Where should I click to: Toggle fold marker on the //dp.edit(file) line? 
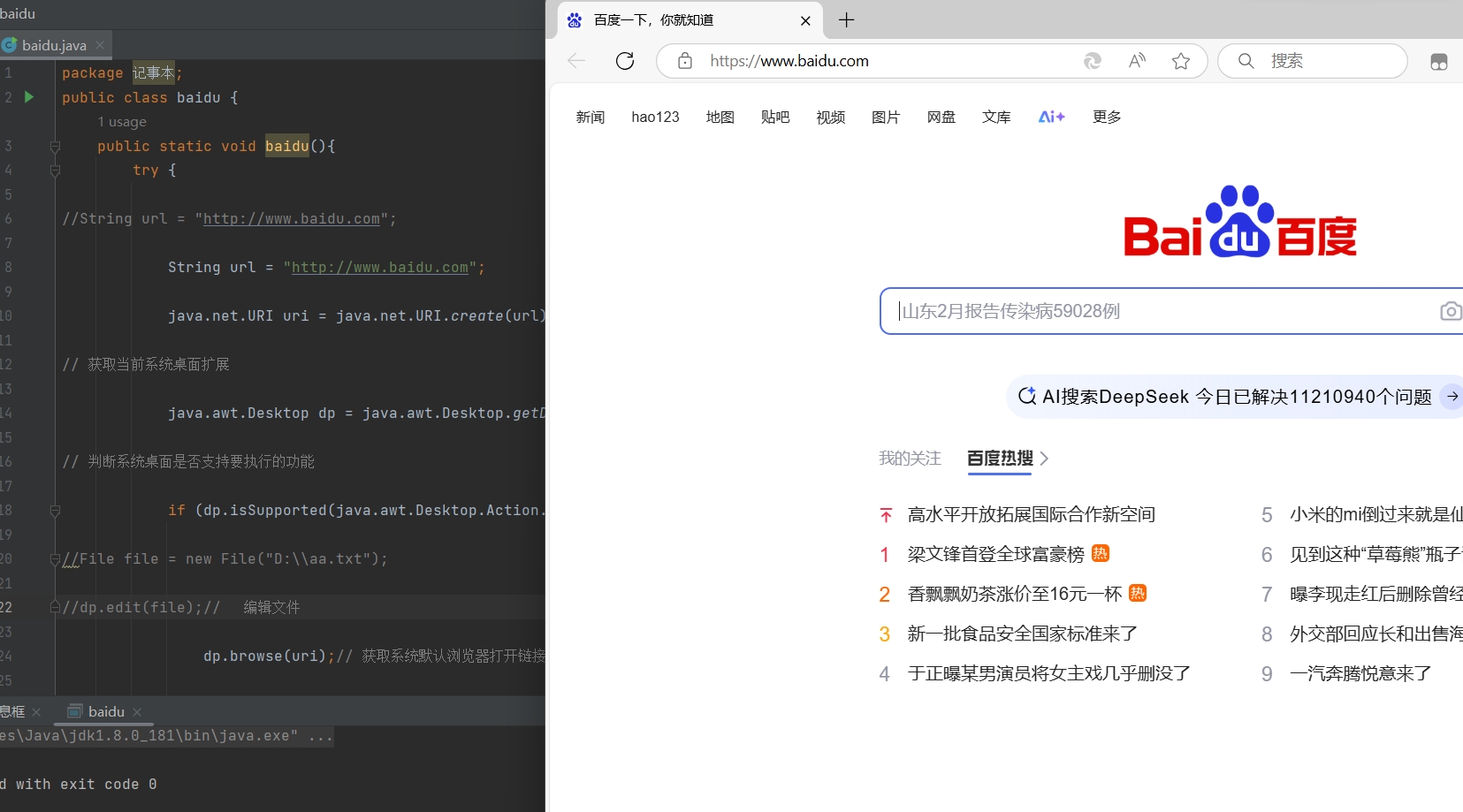click(x=55, y=607)
